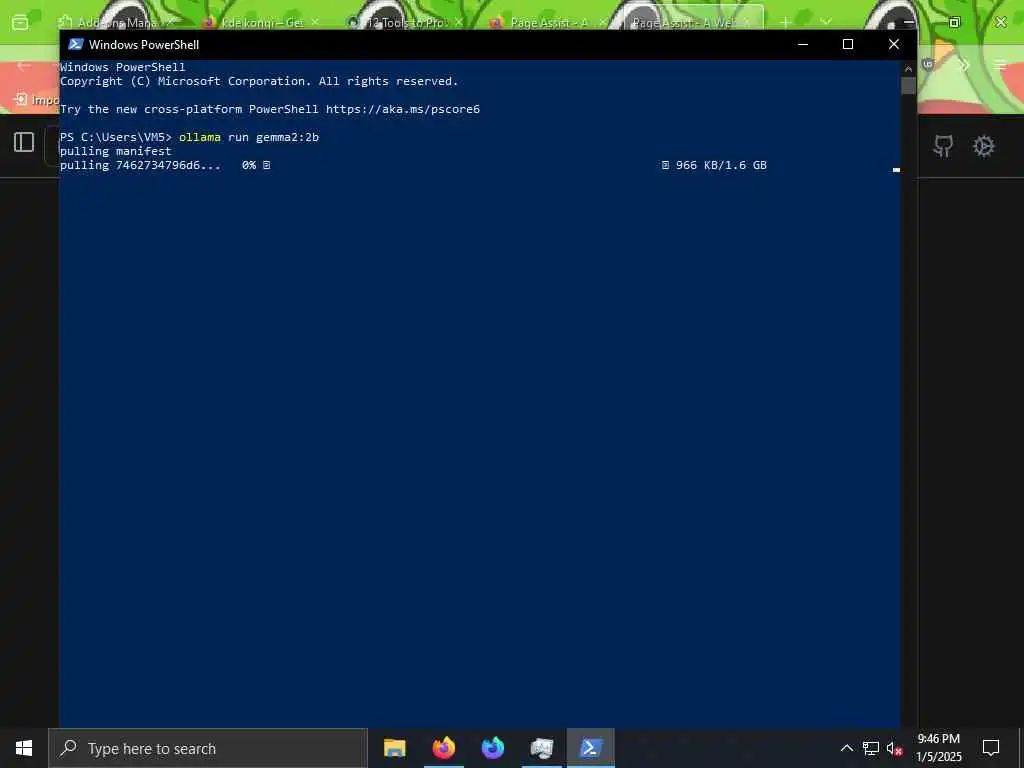The height and width of the screenshot is (768, 1024).
Task: Open the Action Center notifications icon
Action: tap(991, 748)
